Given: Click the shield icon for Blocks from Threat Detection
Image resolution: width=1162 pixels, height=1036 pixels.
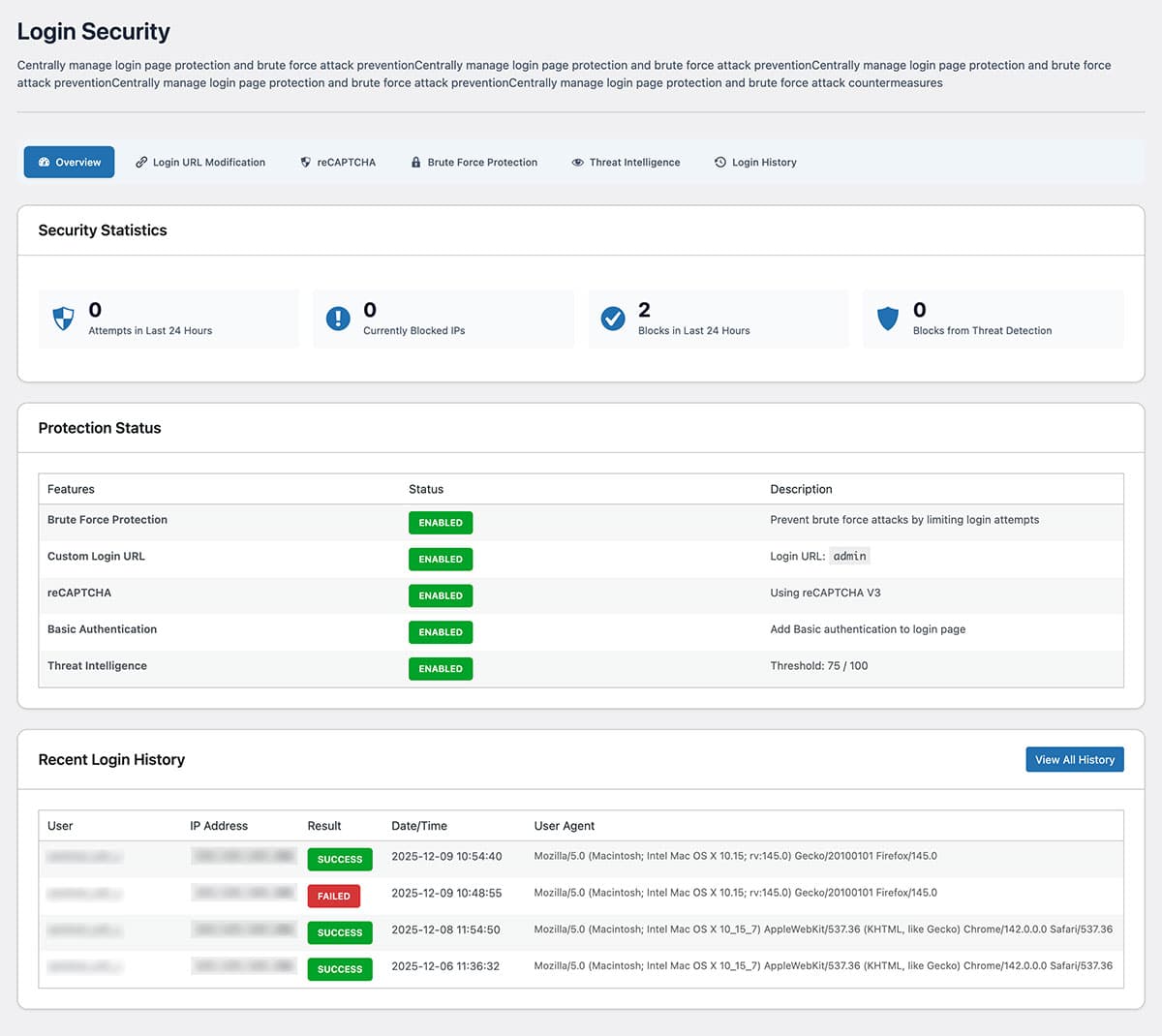Looking at the screenshot, I should [888, 319].
